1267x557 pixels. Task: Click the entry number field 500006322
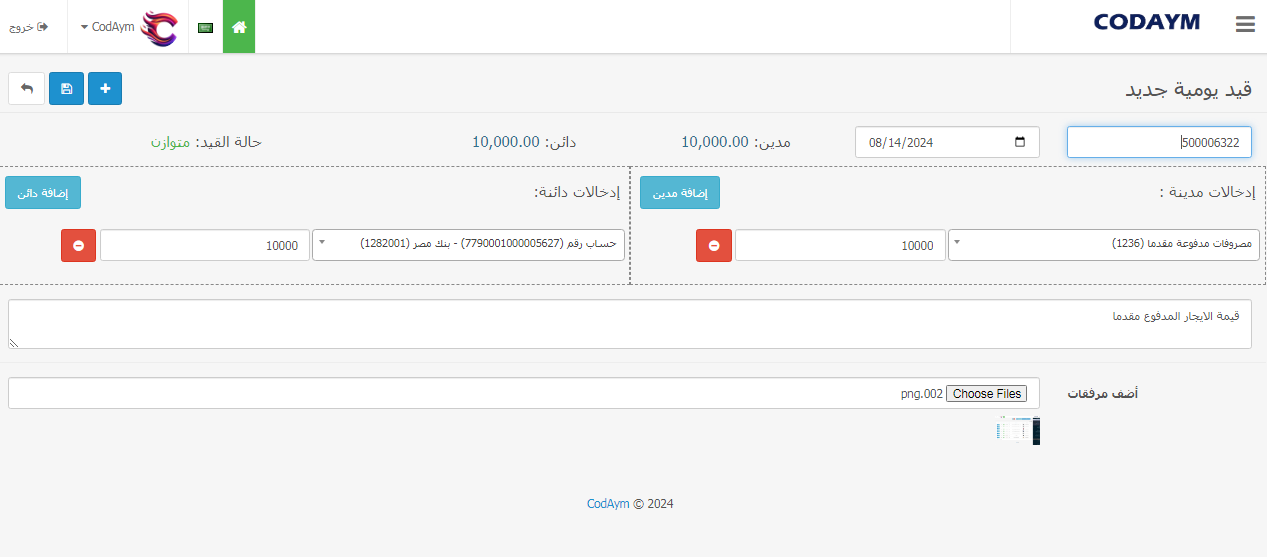coord(1159,142)
